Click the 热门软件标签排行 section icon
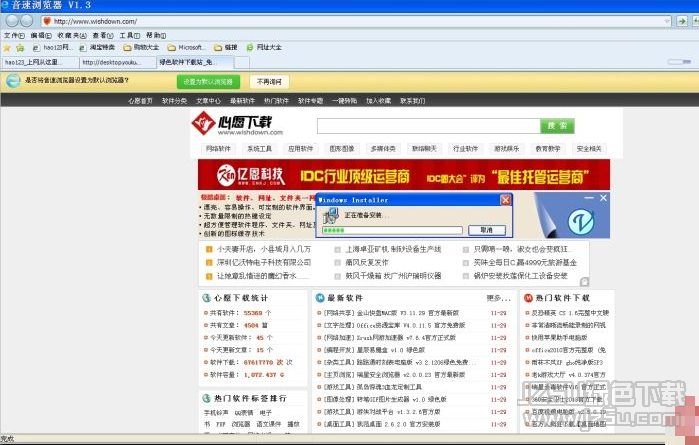Viewport: 699px width, 445px height. [x=206, y=398]
